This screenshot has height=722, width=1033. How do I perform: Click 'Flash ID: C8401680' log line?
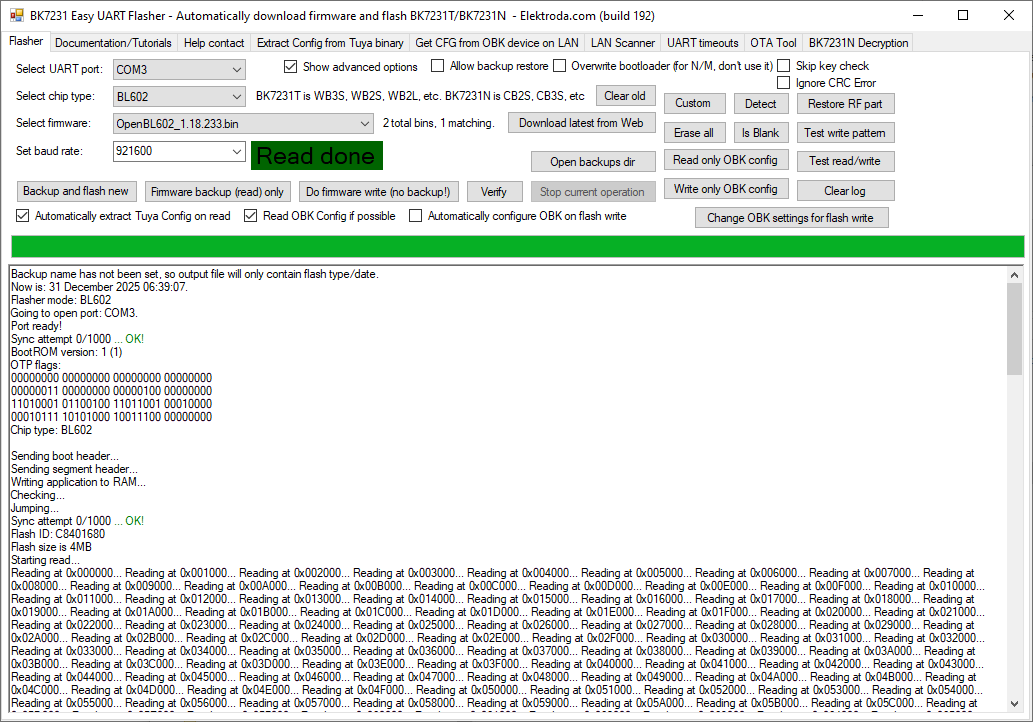coord(58,534)
